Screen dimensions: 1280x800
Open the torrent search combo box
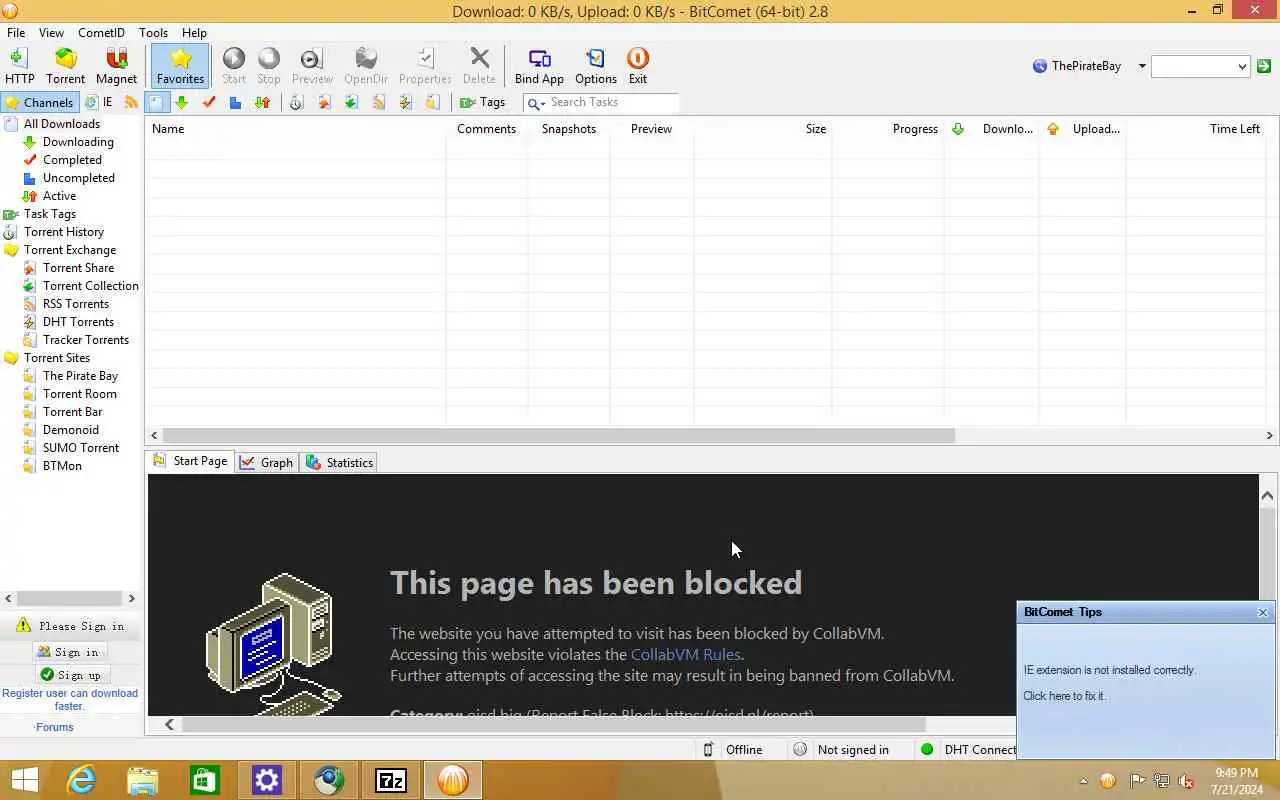(1200, 66)
